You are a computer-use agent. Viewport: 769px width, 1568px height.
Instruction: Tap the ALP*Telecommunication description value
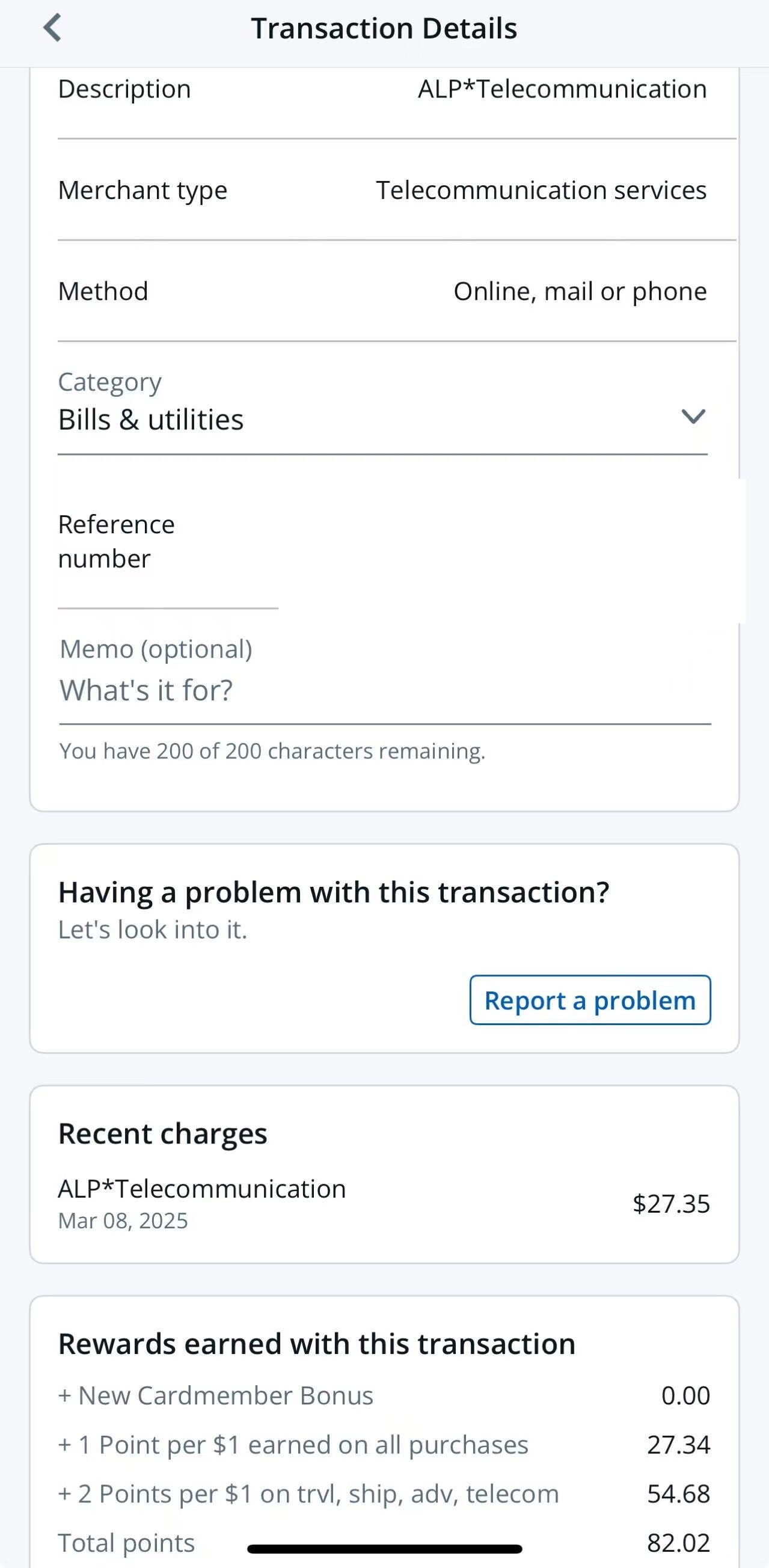pyautogui.click(x=562, y=90)
